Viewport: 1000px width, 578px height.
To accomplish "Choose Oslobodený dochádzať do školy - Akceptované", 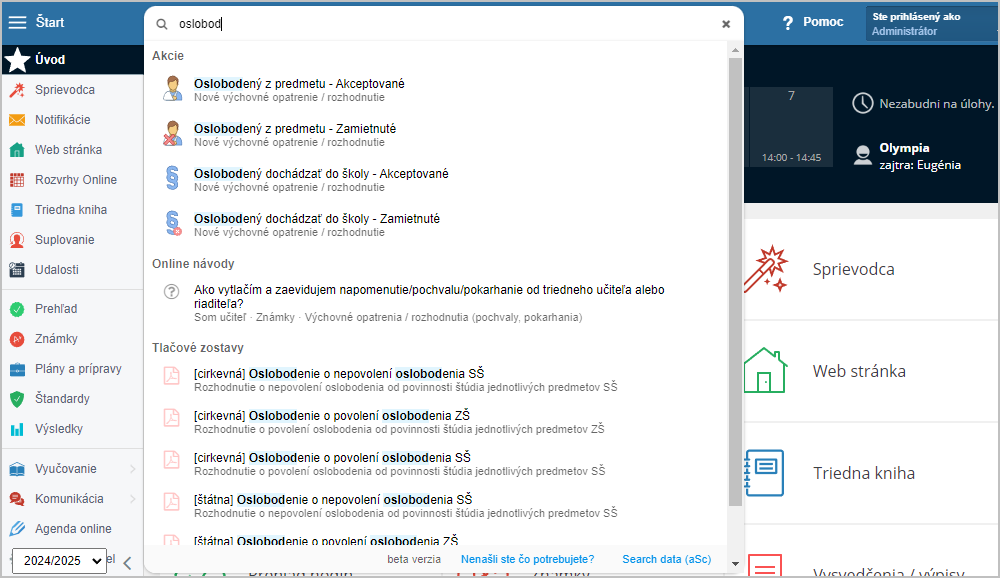I will pos(436,180).
